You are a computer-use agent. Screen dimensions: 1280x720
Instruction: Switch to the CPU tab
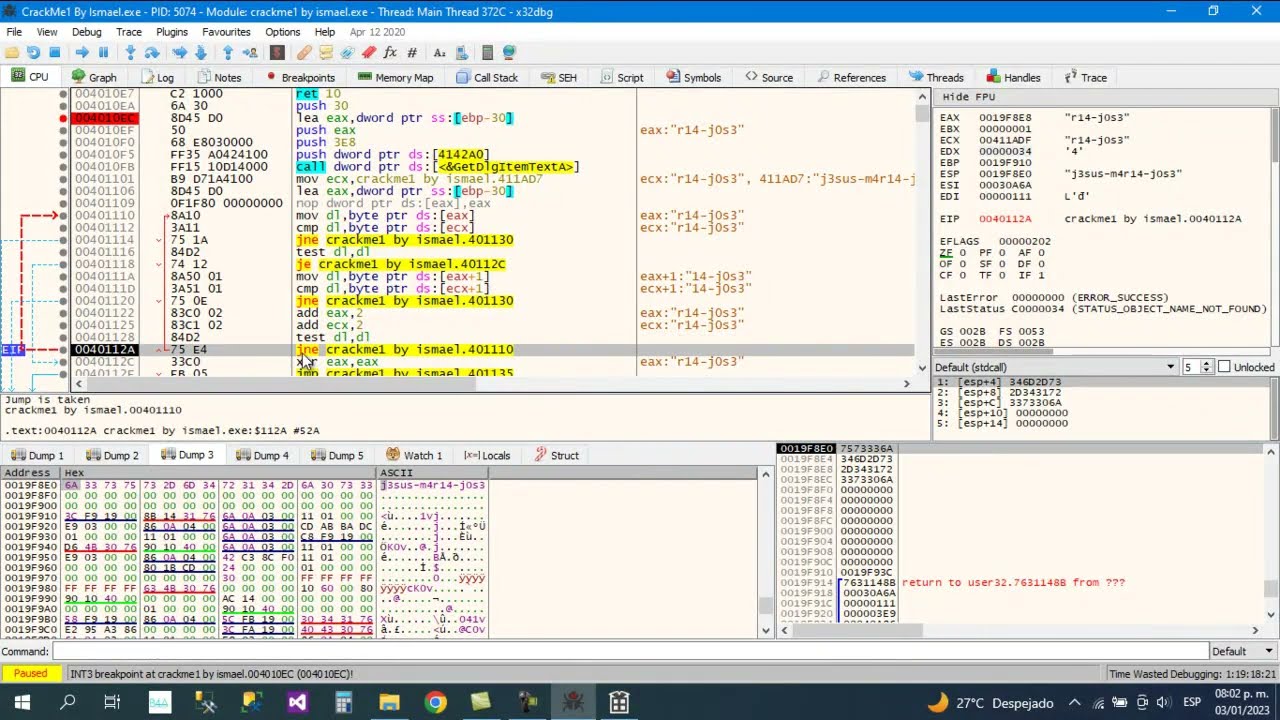30,77
